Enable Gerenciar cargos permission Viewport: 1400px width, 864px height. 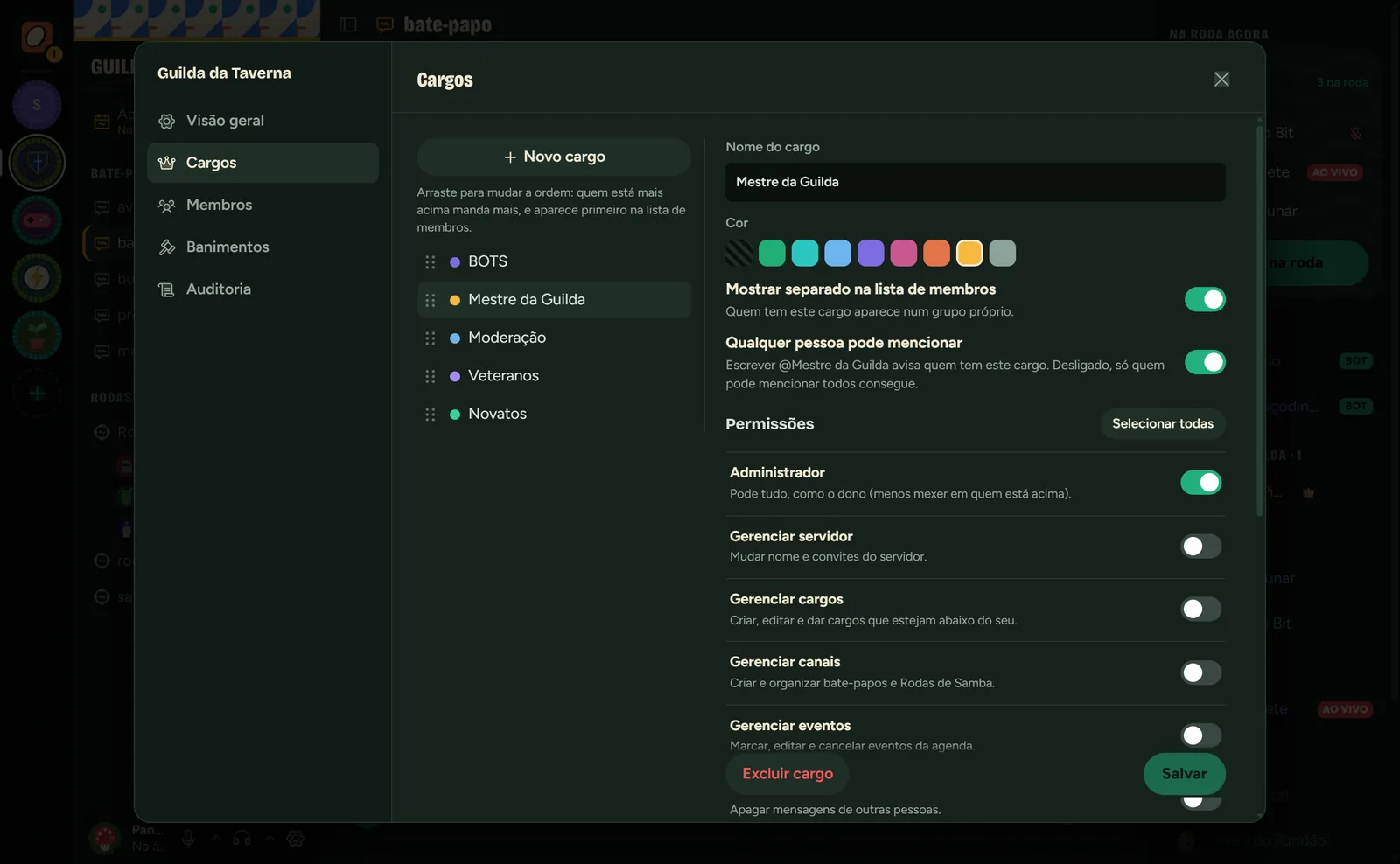(x=1200, y=610)
